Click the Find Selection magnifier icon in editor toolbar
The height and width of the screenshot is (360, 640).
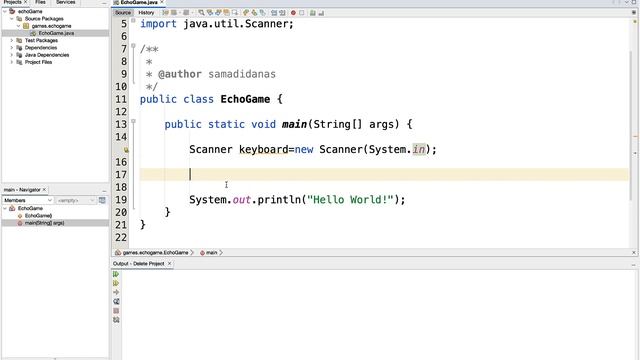[x=202, y=13]
